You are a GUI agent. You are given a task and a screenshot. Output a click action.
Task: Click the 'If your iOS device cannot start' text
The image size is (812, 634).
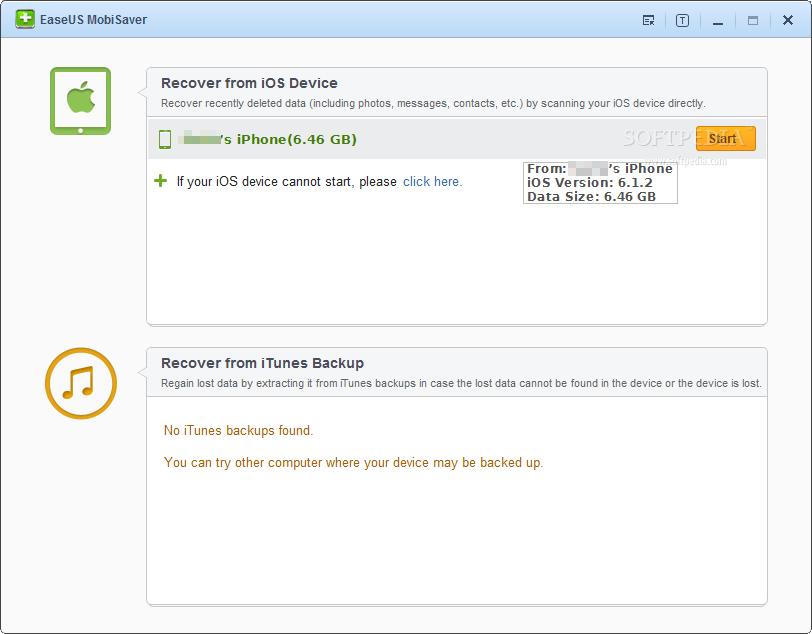click(286, 182)
